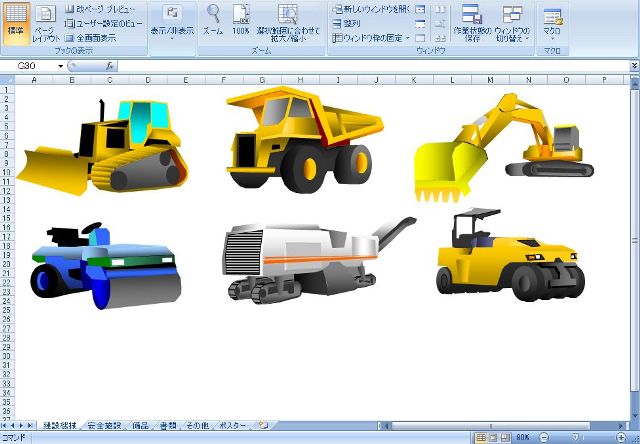Image resolution: width=640 pixels, height=444 pixels.
Task: Switch to 全画面表示 full screen mode
Action: point(91,38)
